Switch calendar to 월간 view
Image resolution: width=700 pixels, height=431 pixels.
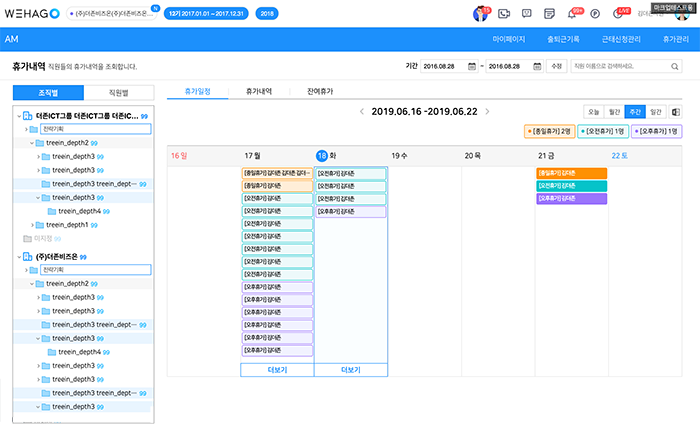point(614,112)
